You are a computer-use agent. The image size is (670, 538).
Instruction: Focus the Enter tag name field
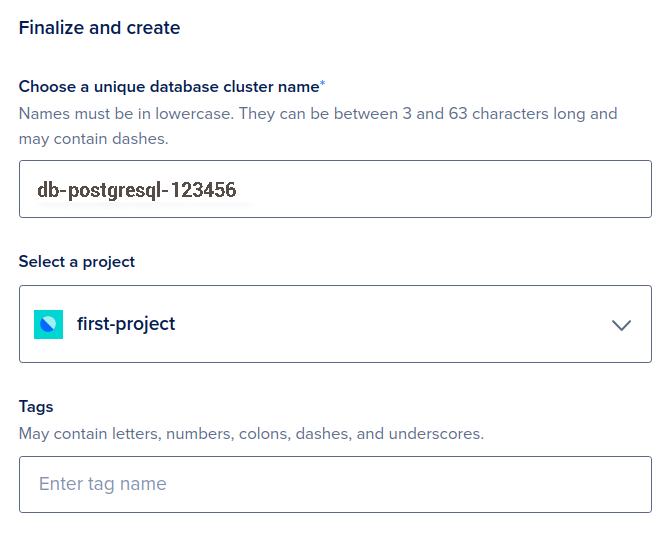point(335,484)
